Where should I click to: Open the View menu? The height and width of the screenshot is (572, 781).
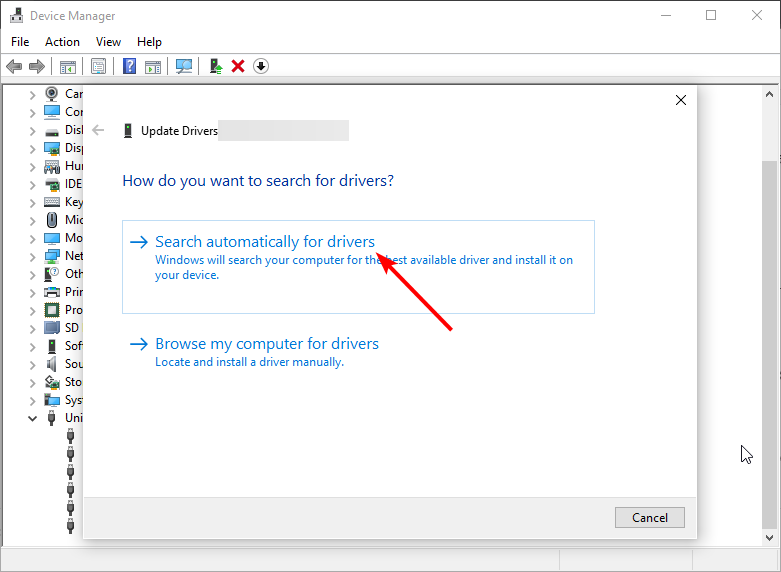tap(108, 42)
